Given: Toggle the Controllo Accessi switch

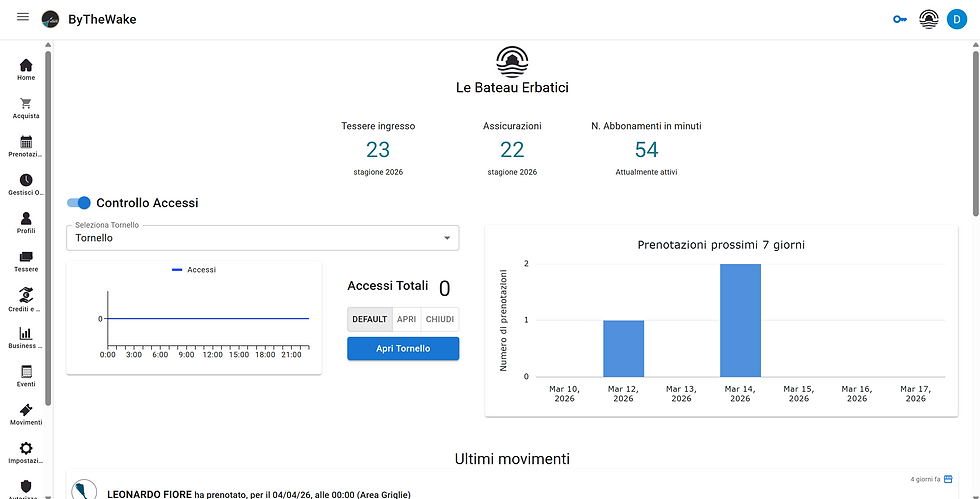Looking at the screenshot, I should click(x=79, y=203).
